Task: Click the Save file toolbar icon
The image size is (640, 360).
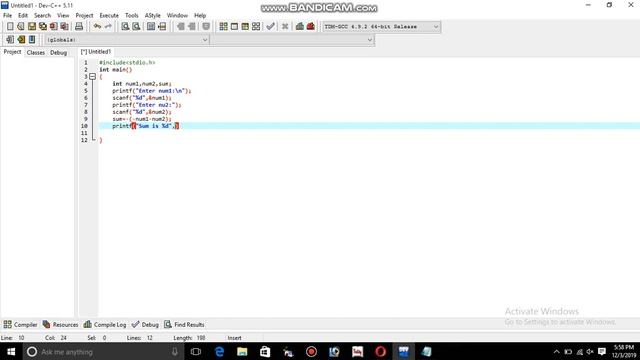Action: point(32,27)
